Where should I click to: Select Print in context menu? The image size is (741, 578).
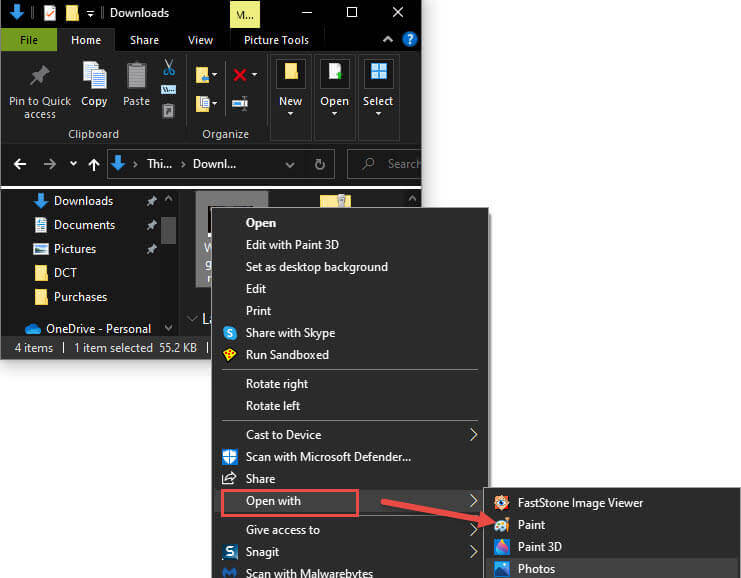(x=350, y=311)
